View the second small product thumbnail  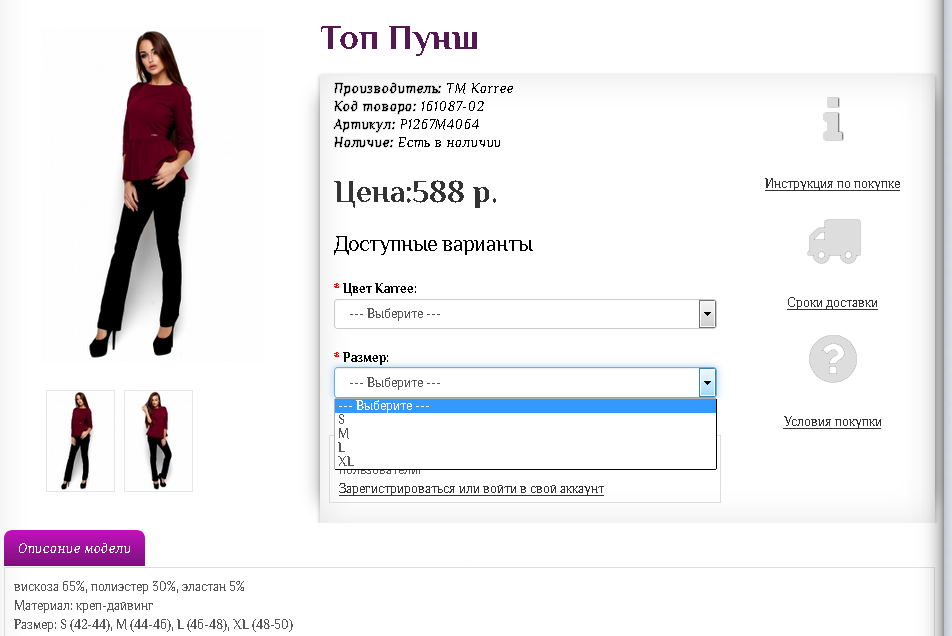point(158,441)
